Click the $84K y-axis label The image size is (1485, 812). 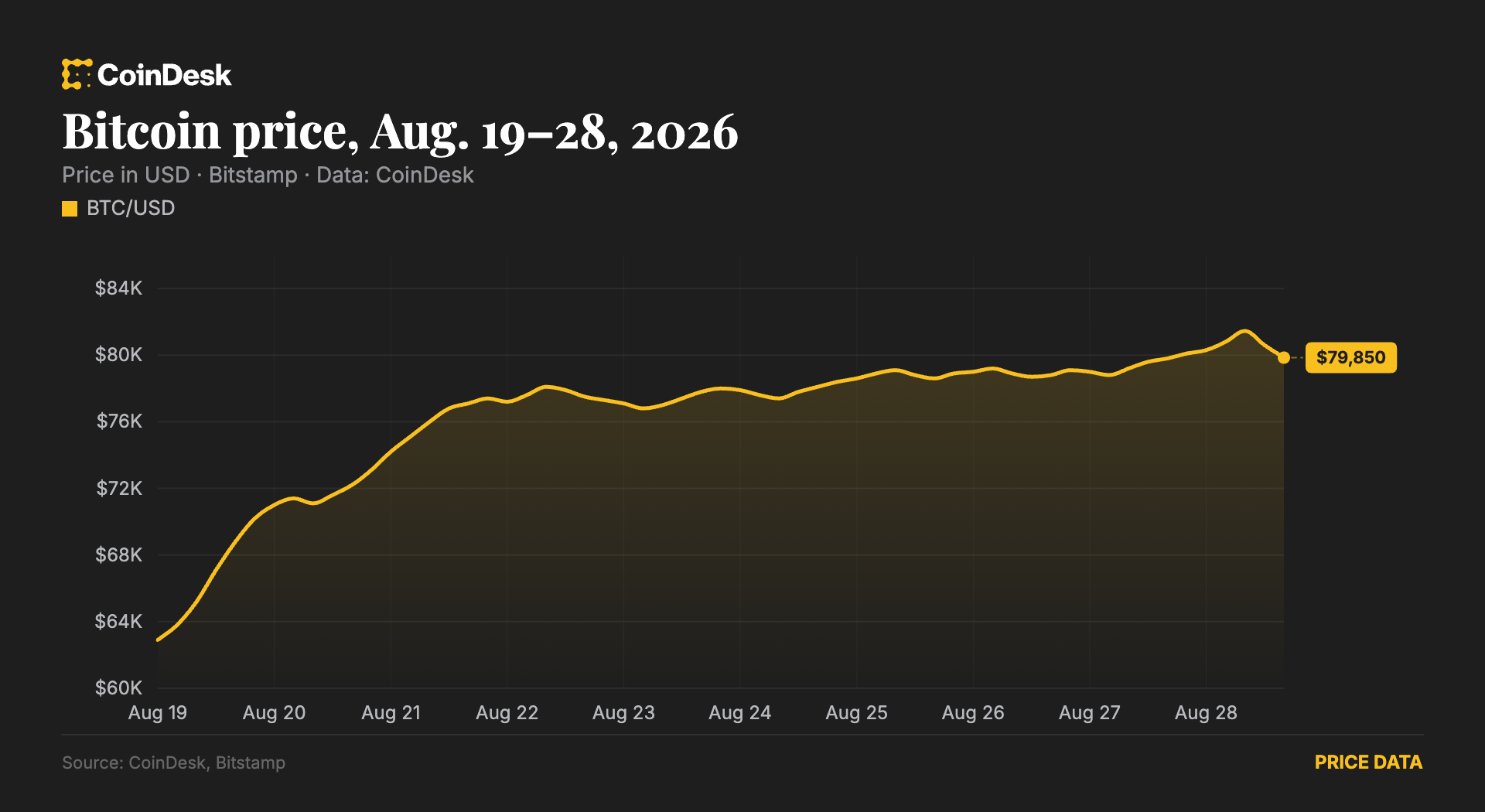click(118, 288)
